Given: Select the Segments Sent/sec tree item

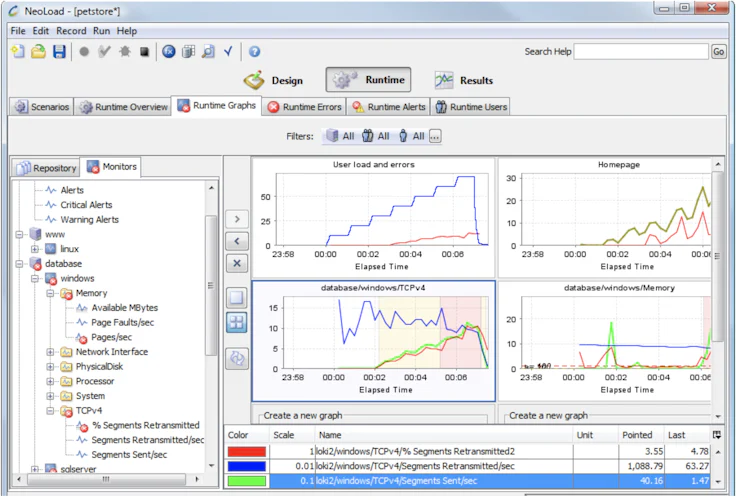Looking at the screenshot, I should click(x=129, y=454).
